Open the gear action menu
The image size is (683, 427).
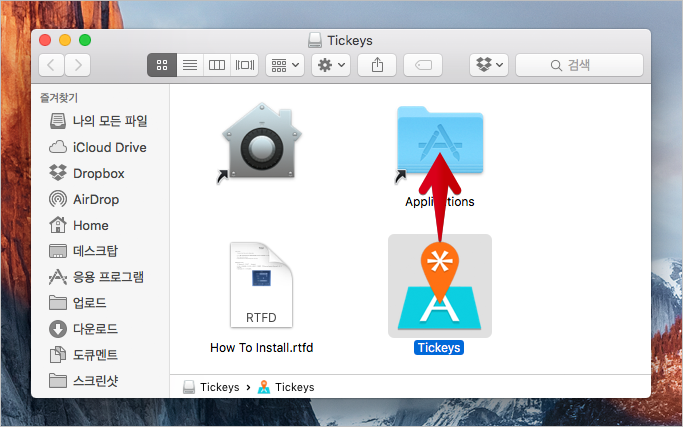[331, 65]
